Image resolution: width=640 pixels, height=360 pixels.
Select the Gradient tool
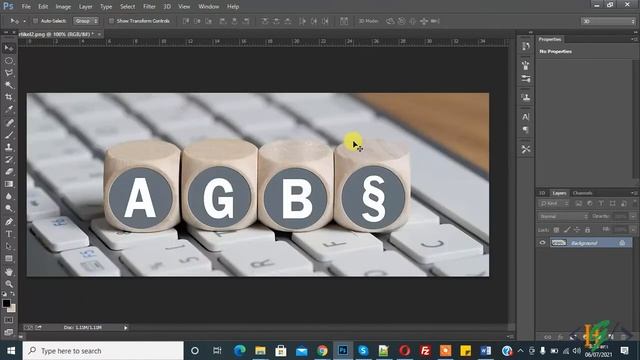coord(9,184)
